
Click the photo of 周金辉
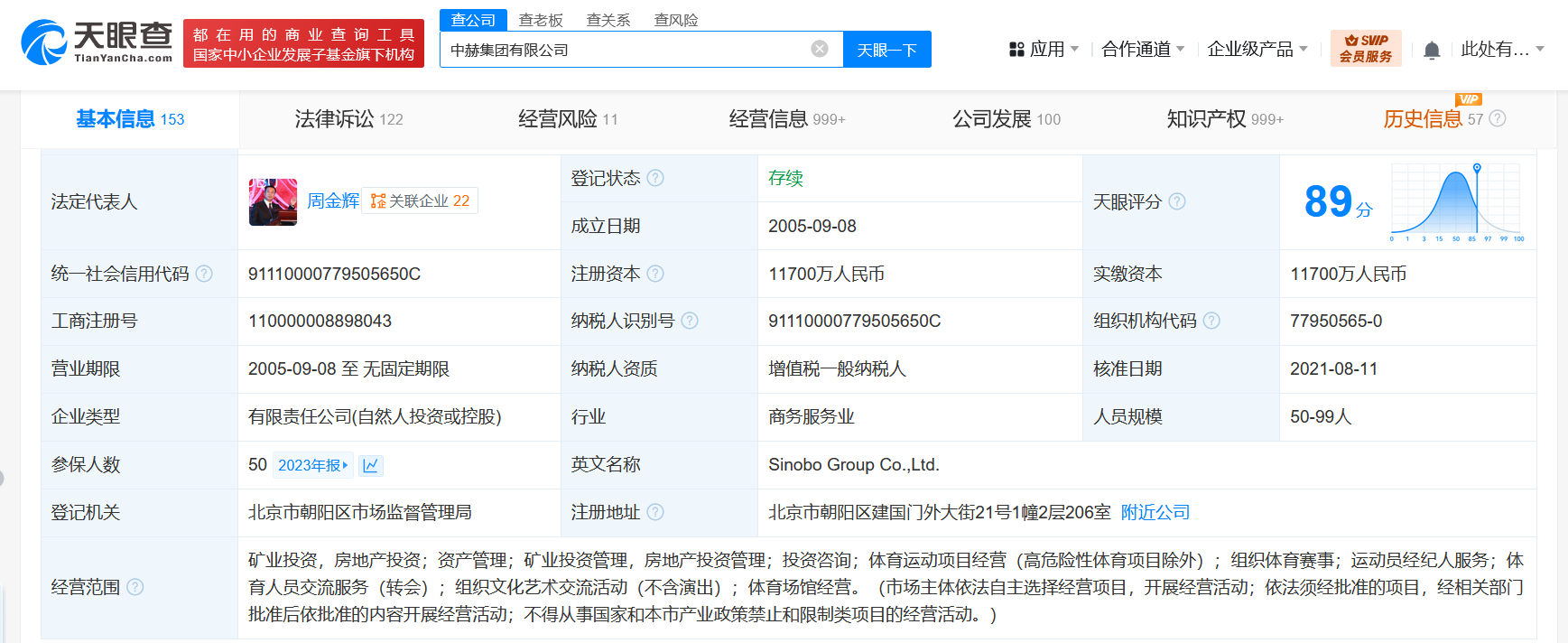[273, 201]
